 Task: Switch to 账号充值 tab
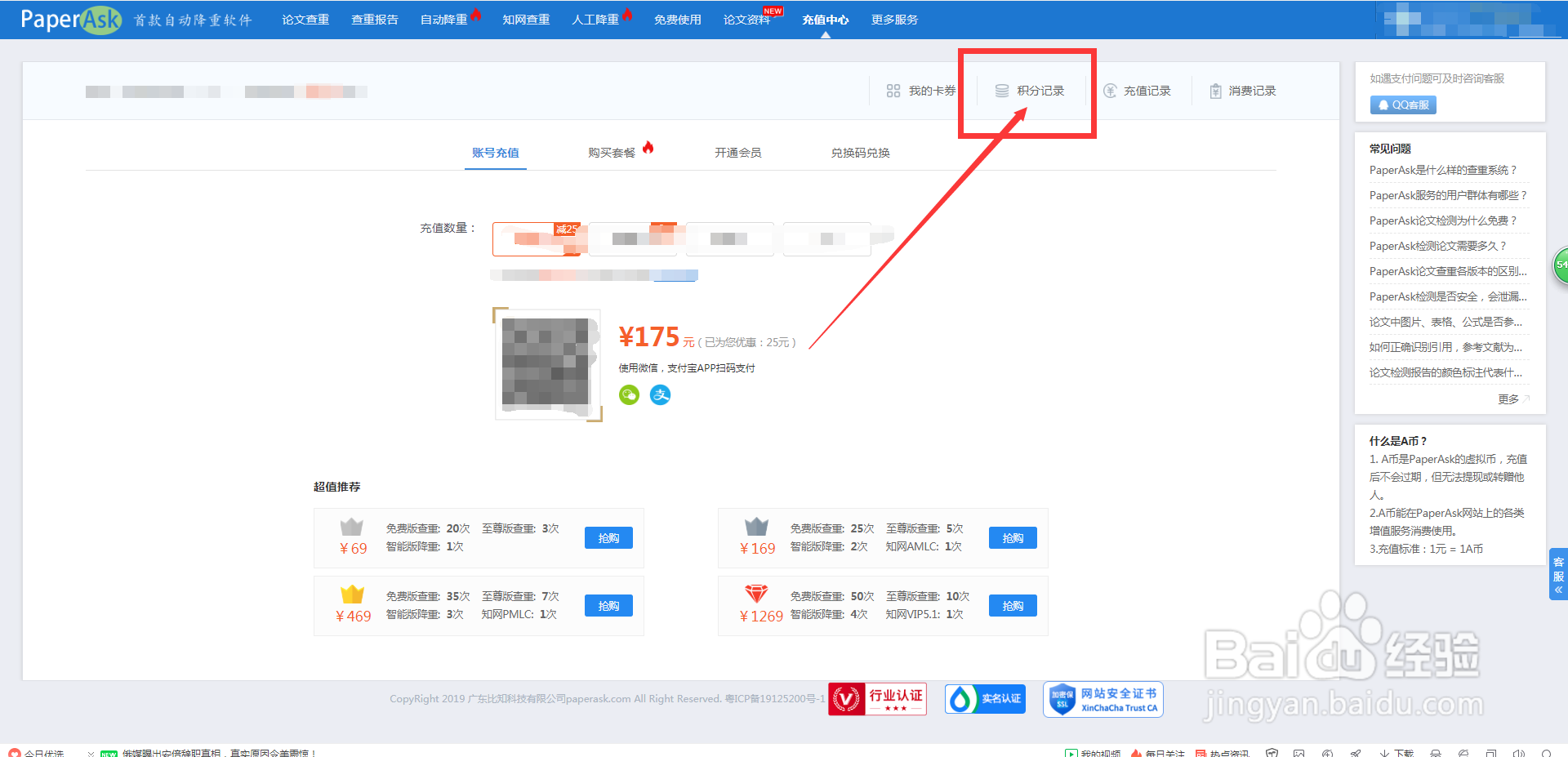click(496, 153)
